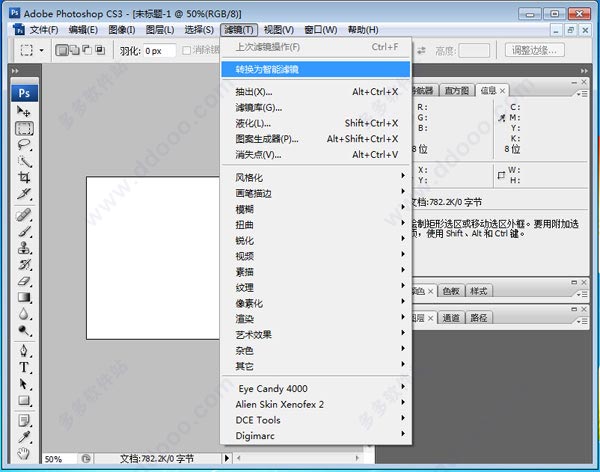This screenshot has height=472, width=600.
Task: Switch to the 样式 tab
Action: tap(479, 291)
